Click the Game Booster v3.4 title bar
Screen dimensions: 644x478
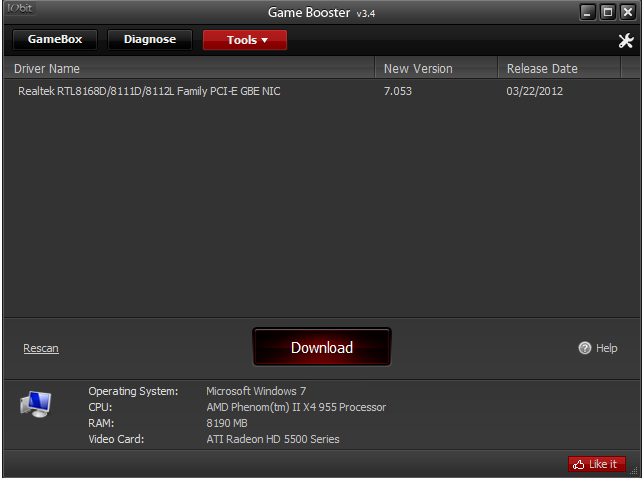tap(322, 12)
